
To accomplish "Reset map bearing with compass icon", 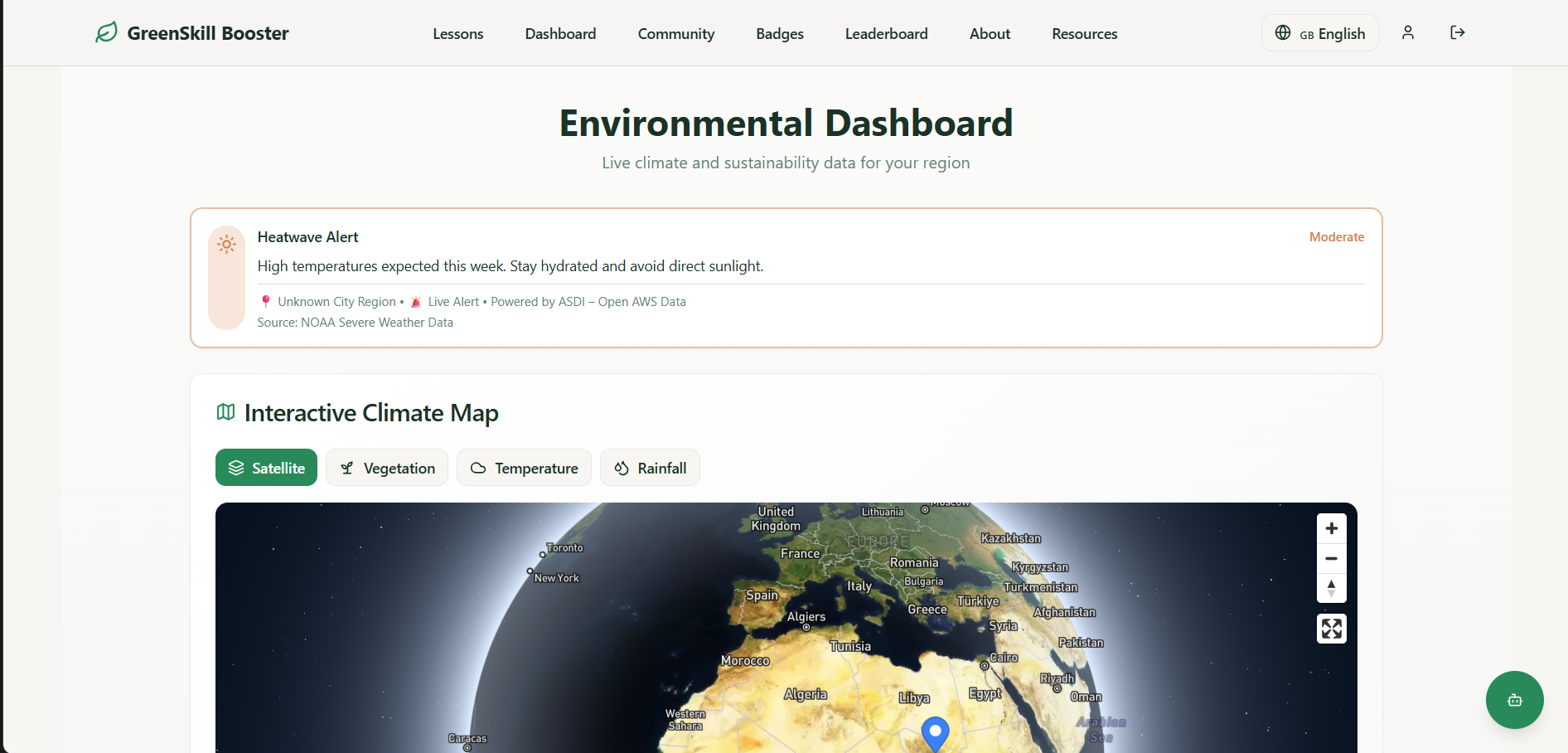I will click(1332, 588).
